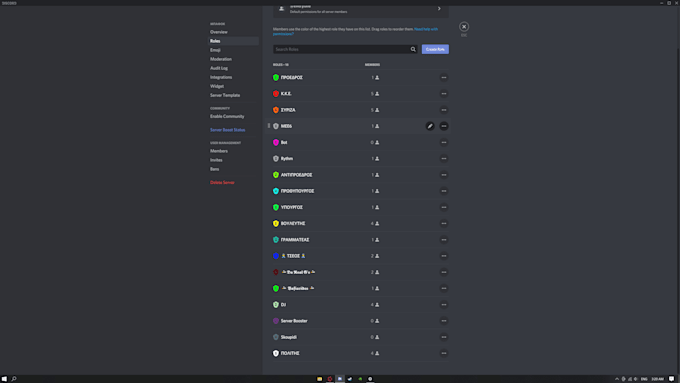
Task: Click the magenta shield icon of Bot role
Action: click(x=276, y=142)
